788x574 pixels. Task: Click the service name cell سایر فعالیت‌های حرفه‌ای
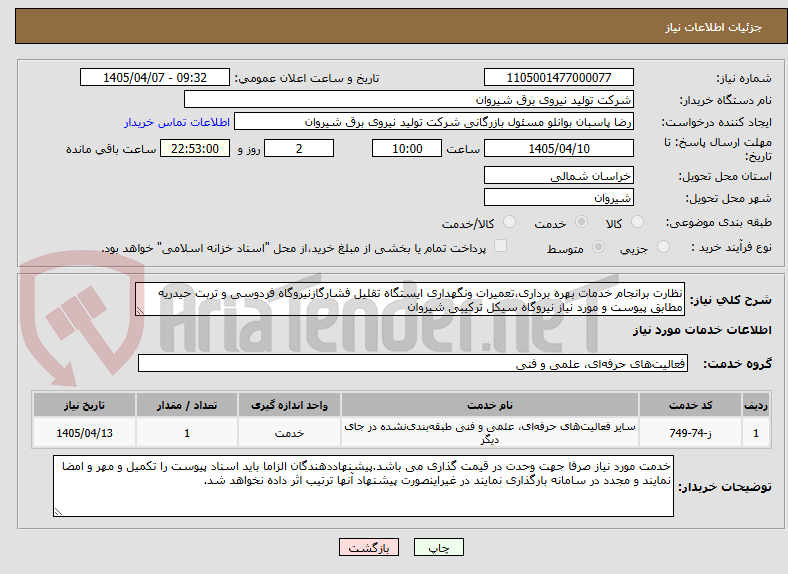tap(490, 433)
